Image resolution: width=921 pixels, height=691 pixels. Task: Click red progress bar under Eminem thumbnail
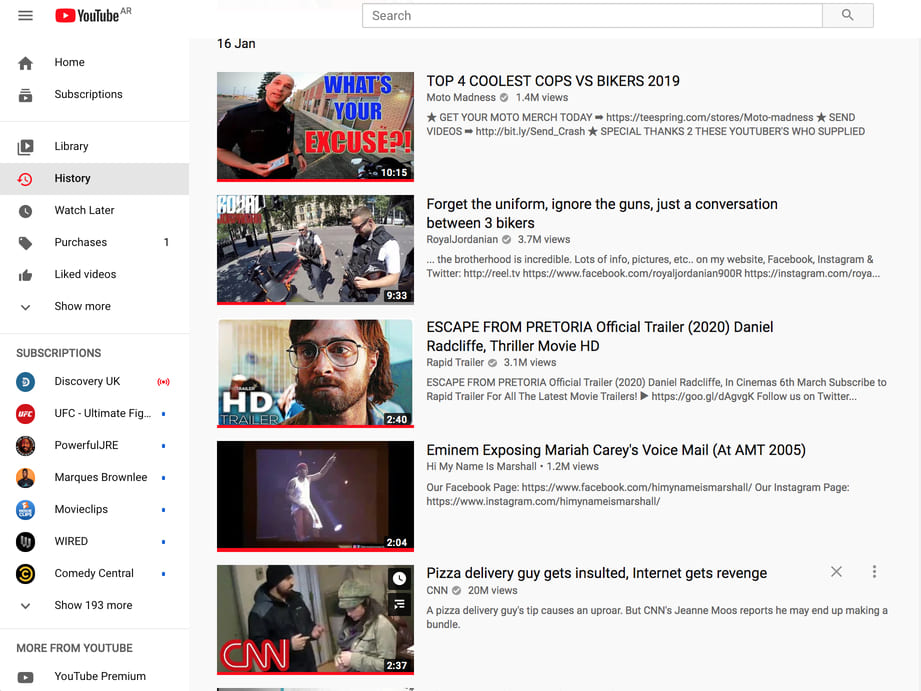pos(315,549)
